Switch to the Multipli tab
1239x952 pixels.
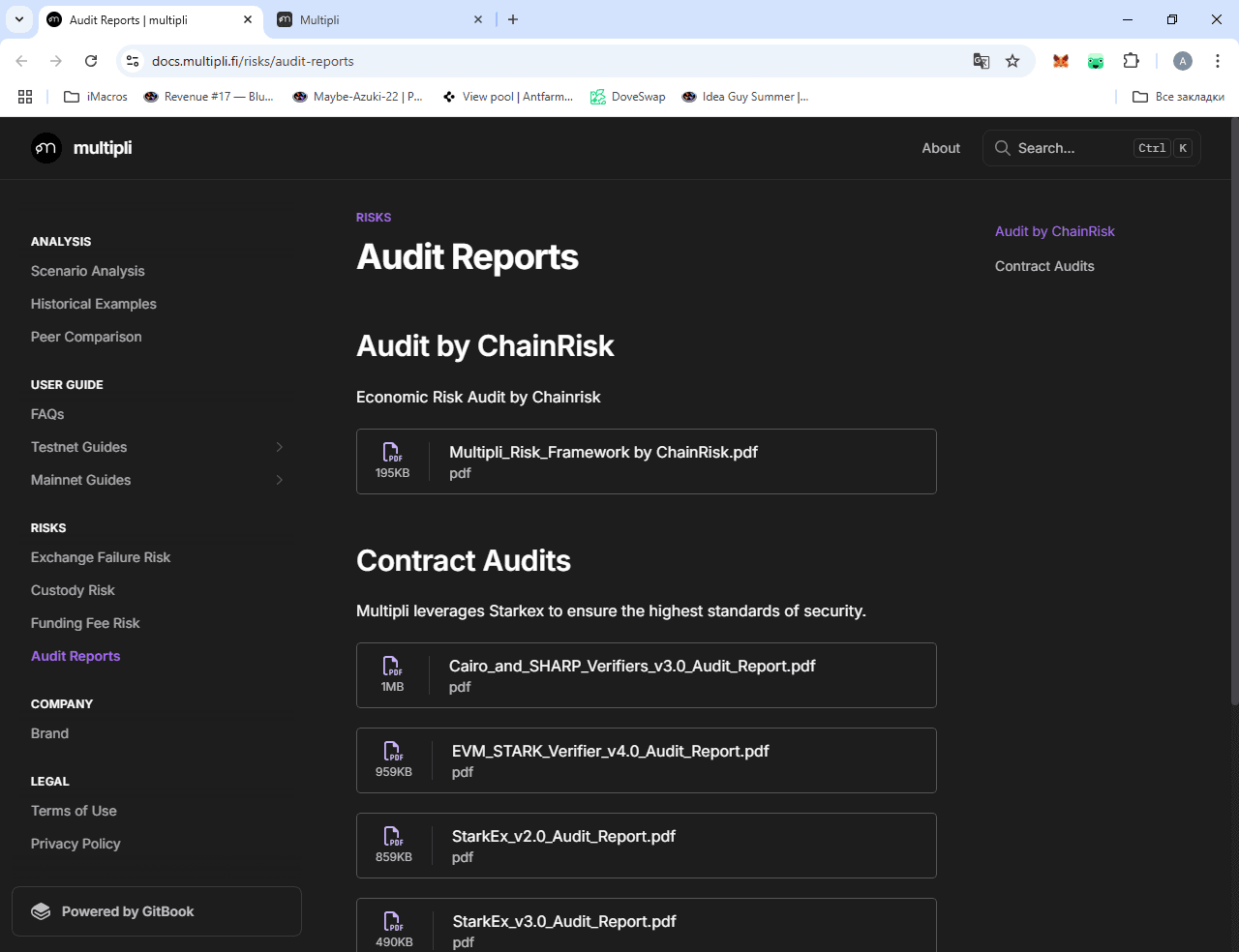pyautogui.click(x=379, y=19)
